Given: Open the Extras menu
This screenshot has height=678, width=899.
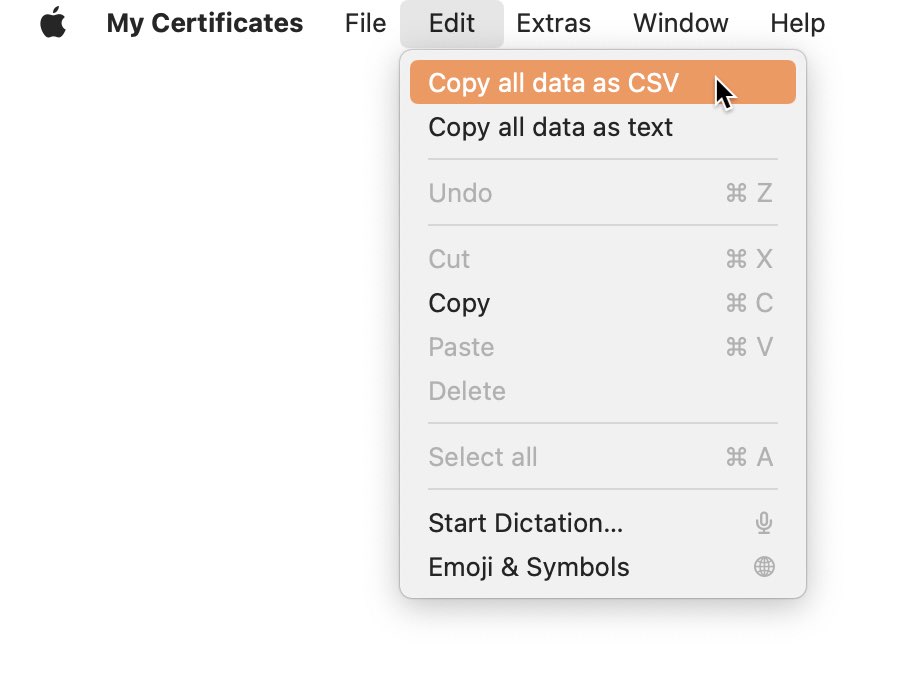Looking at the screenshot, I should [553, 23].
